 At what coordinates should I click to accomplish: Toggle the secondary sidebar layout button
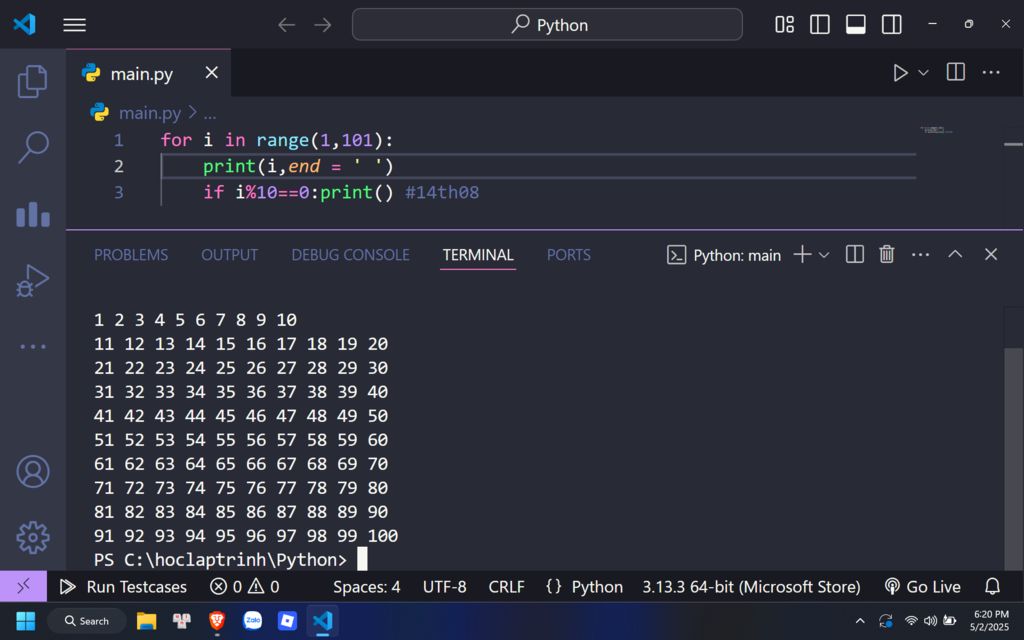click(x=892, y=25)
